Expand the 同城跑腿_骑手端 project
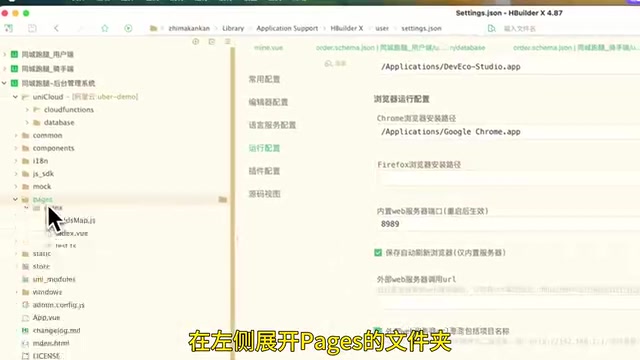Viewport: 640px width, 360px height. pos(4,69)
